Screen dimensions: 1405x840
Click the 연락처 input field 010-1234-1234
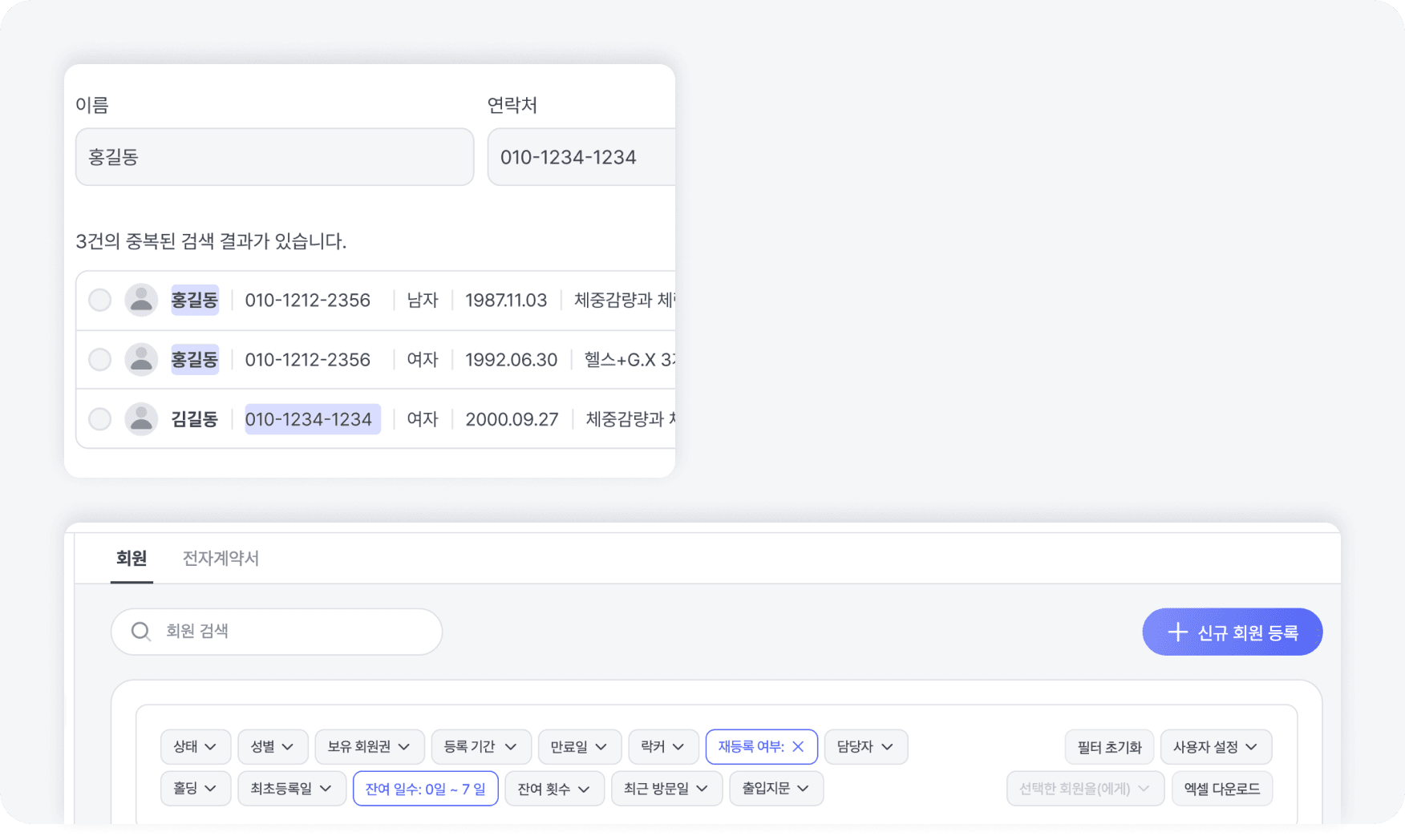pyautogui.click(x=581, y=157)
